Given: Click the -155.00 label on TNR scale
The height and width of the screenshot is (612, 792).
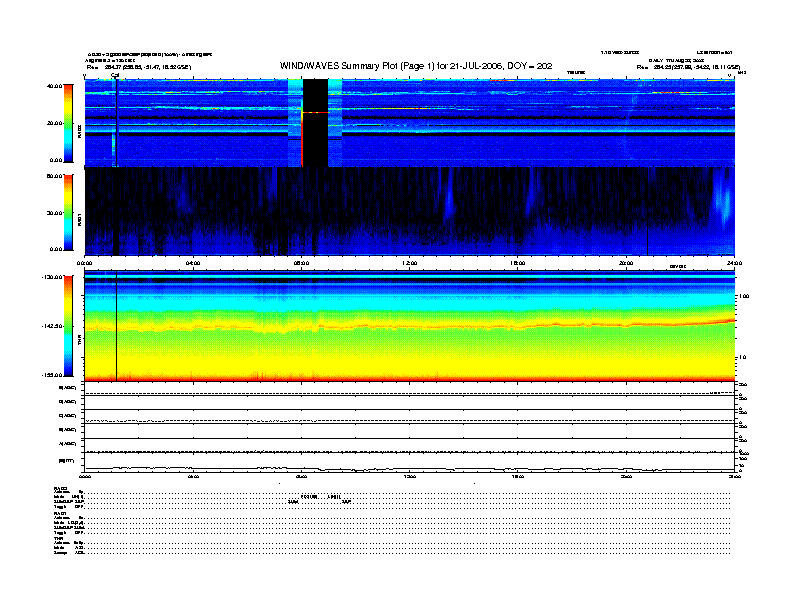Looking at the screenshot, I should [x=52, y=375].
